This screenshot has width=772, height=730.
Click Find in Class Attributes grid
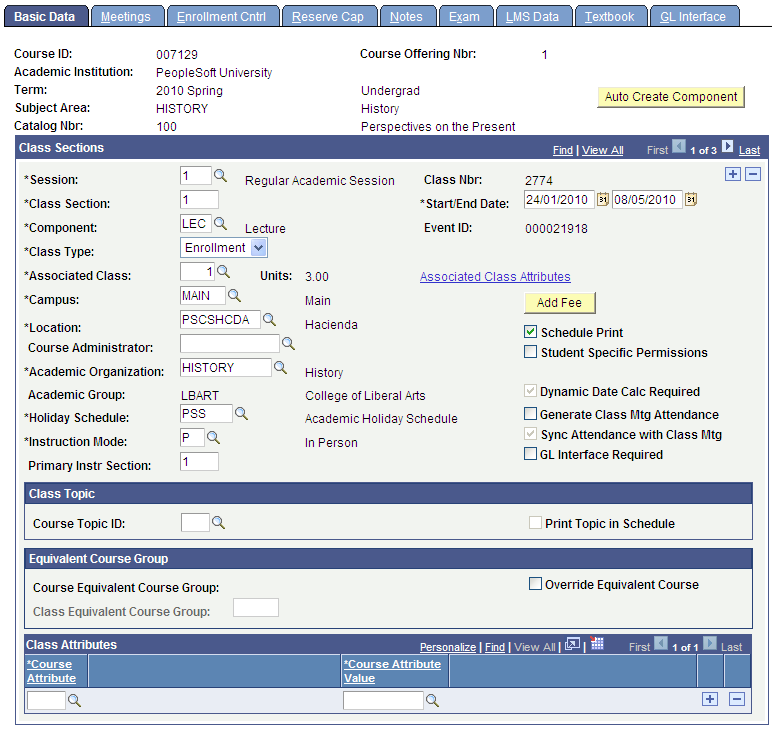pyautogui.click(x=495, y=647)
